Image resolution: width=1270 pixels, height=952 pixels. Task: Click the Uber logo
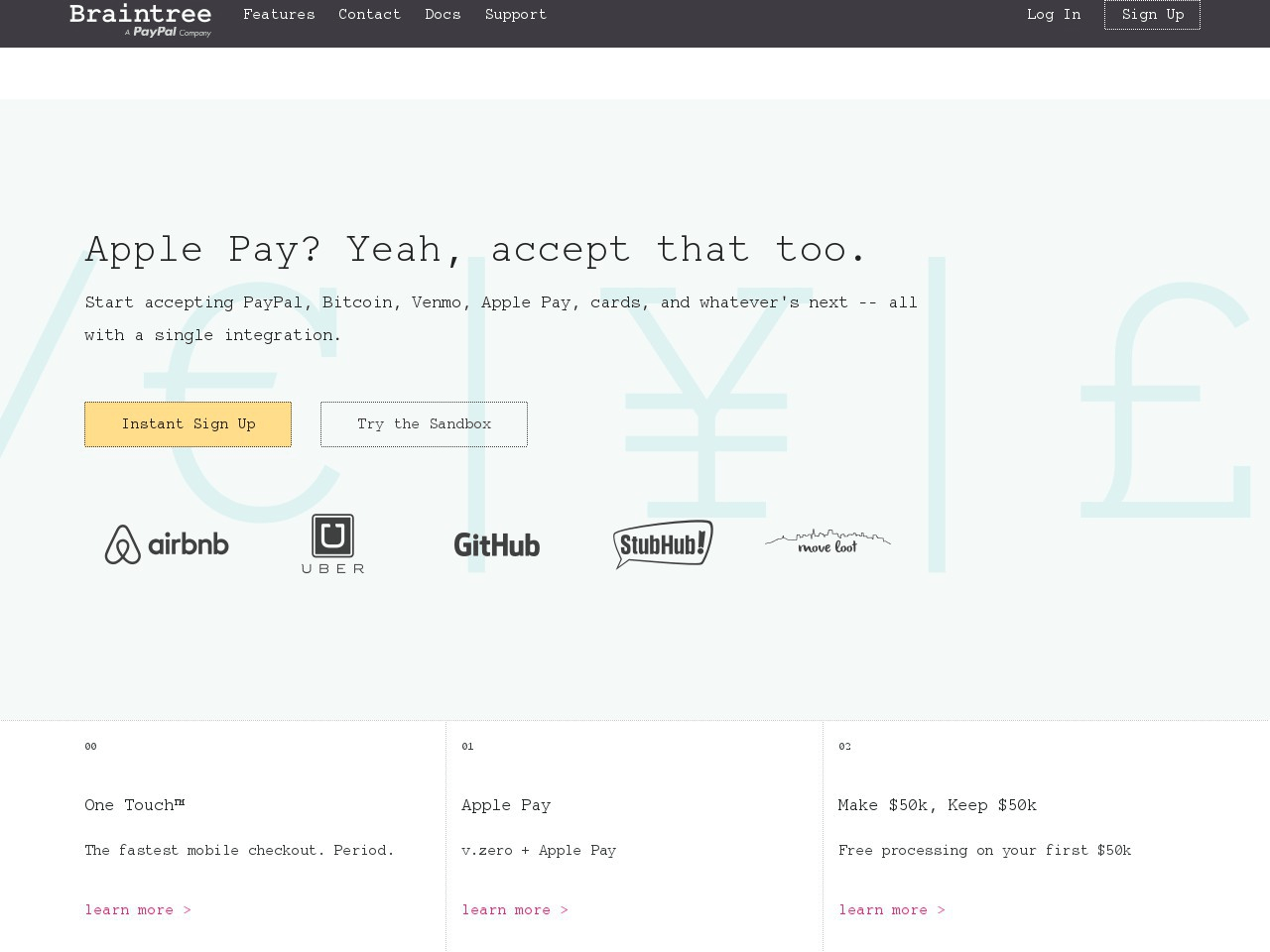(x=332, y=543)
